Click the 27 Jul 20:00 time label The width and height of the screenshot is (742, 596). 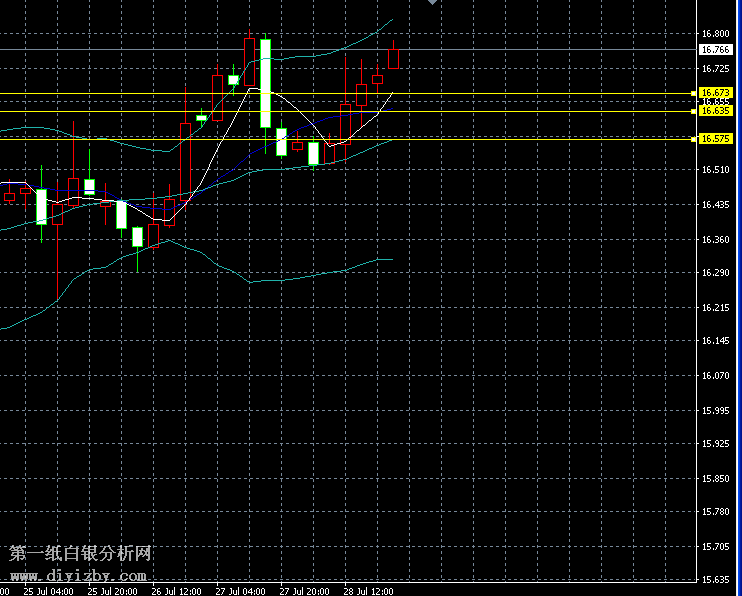pyautogui.click(x=303, y=591)
